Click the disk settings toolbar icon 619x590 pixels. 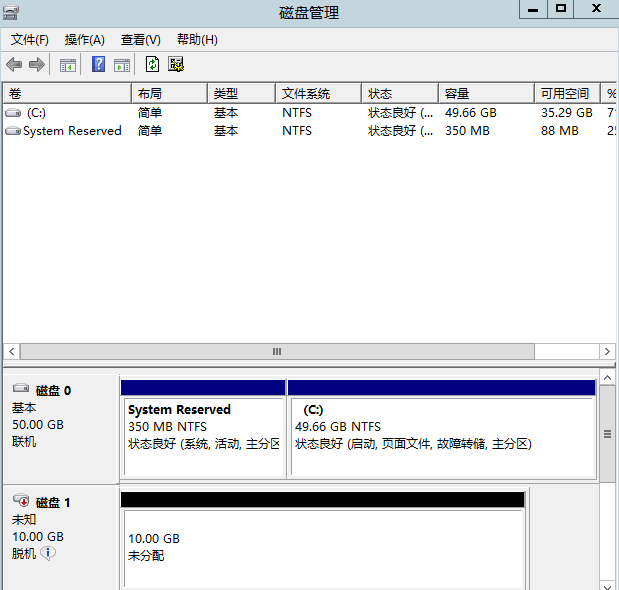click(176, 64)
